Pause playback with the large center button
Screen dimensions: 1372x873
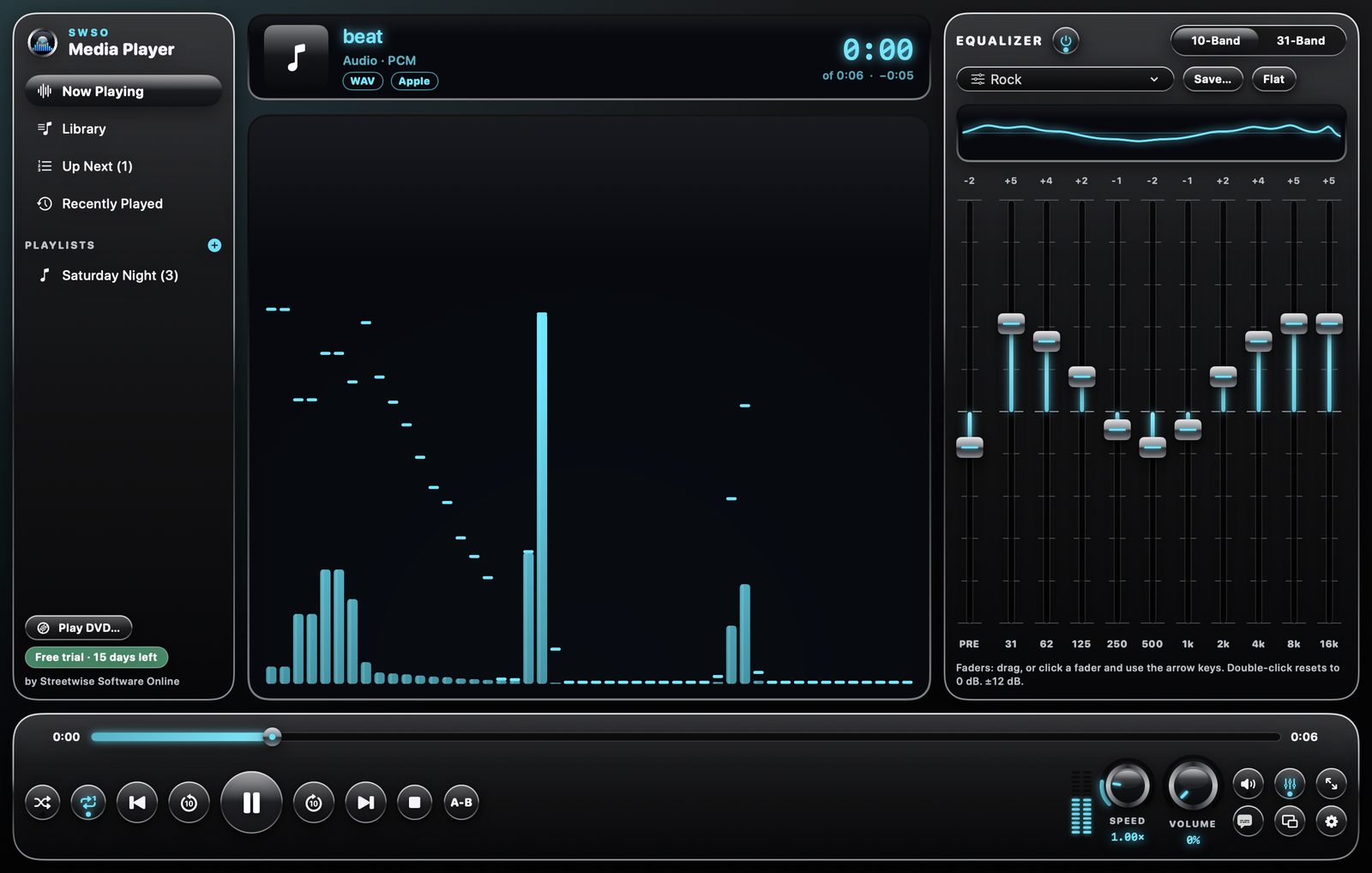pos(251,803)
